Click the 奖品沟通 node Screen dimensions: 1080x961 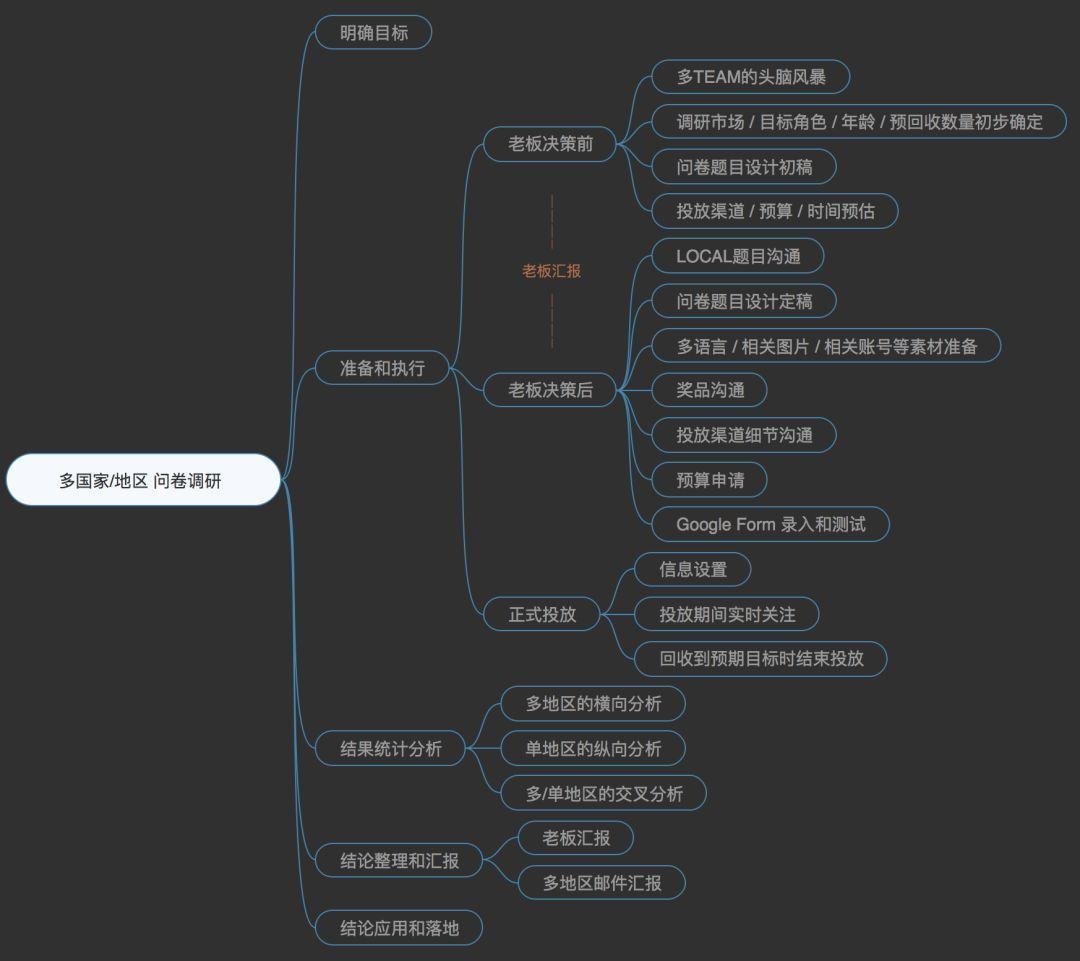click(x=710, y=390)
